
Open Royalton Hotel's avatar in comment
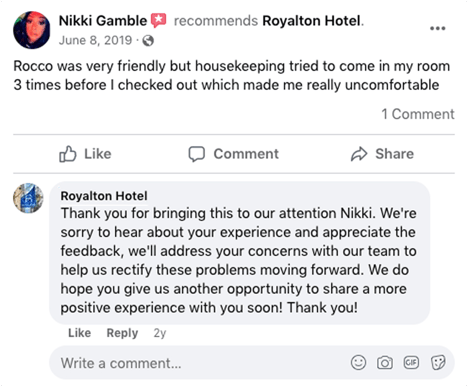pos(28,198)
